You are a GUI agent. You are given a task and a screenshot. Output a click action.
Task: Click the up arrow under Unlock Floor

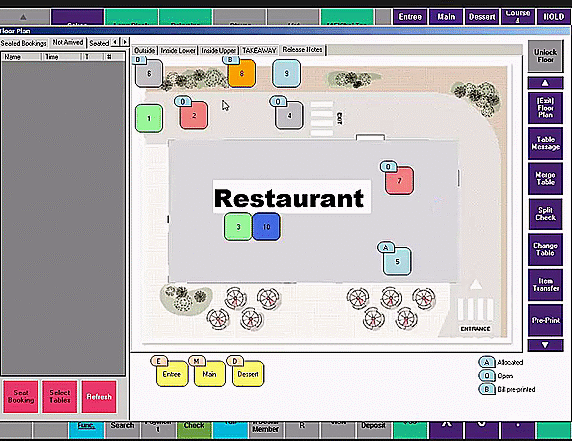[x=545, y=83]
